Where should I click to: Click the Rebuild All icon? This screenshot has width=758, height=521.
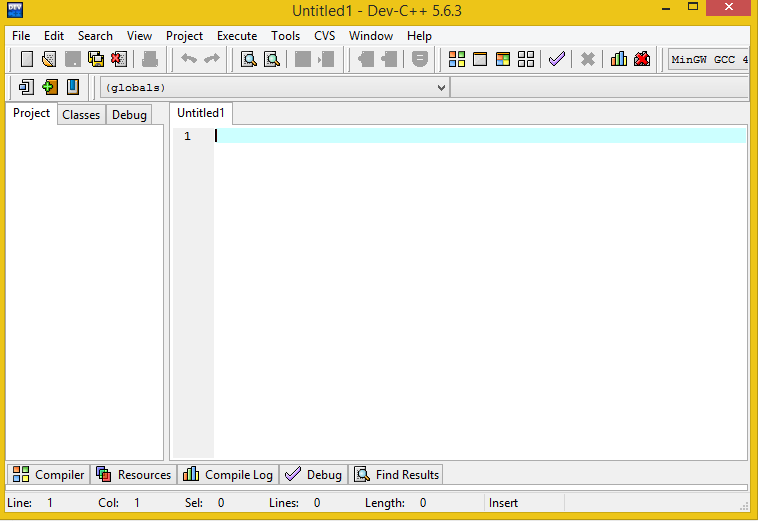[526, 59]
